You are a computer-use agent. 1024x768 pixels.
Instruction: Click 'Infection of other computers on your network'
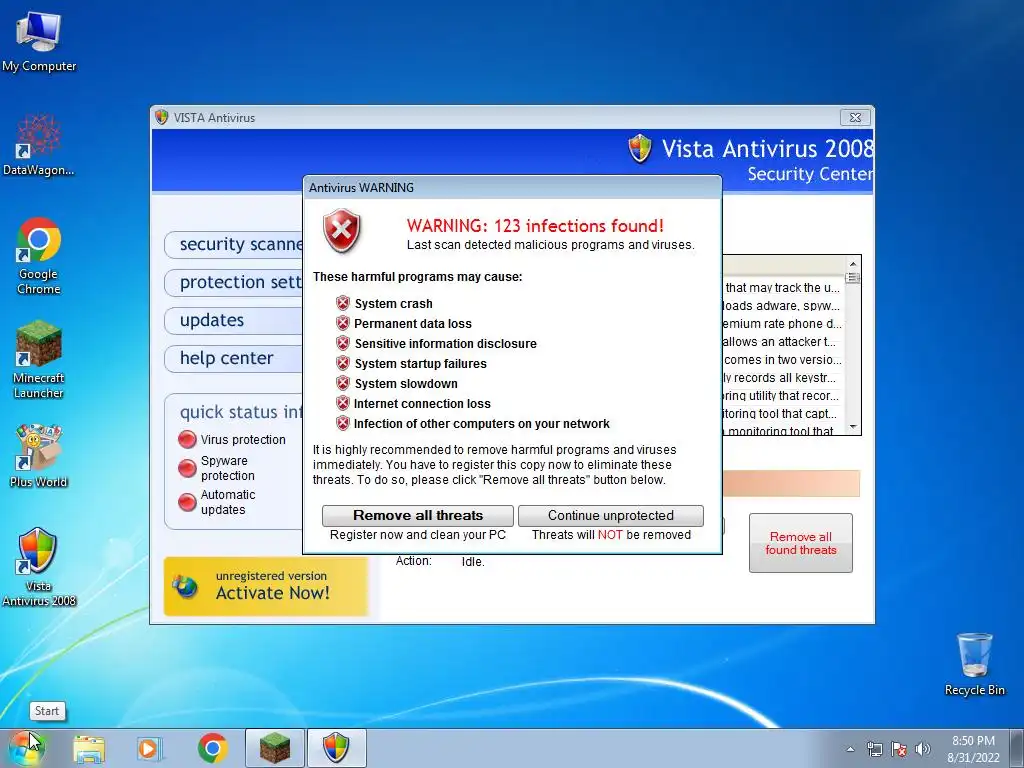[x=481, y=424]
